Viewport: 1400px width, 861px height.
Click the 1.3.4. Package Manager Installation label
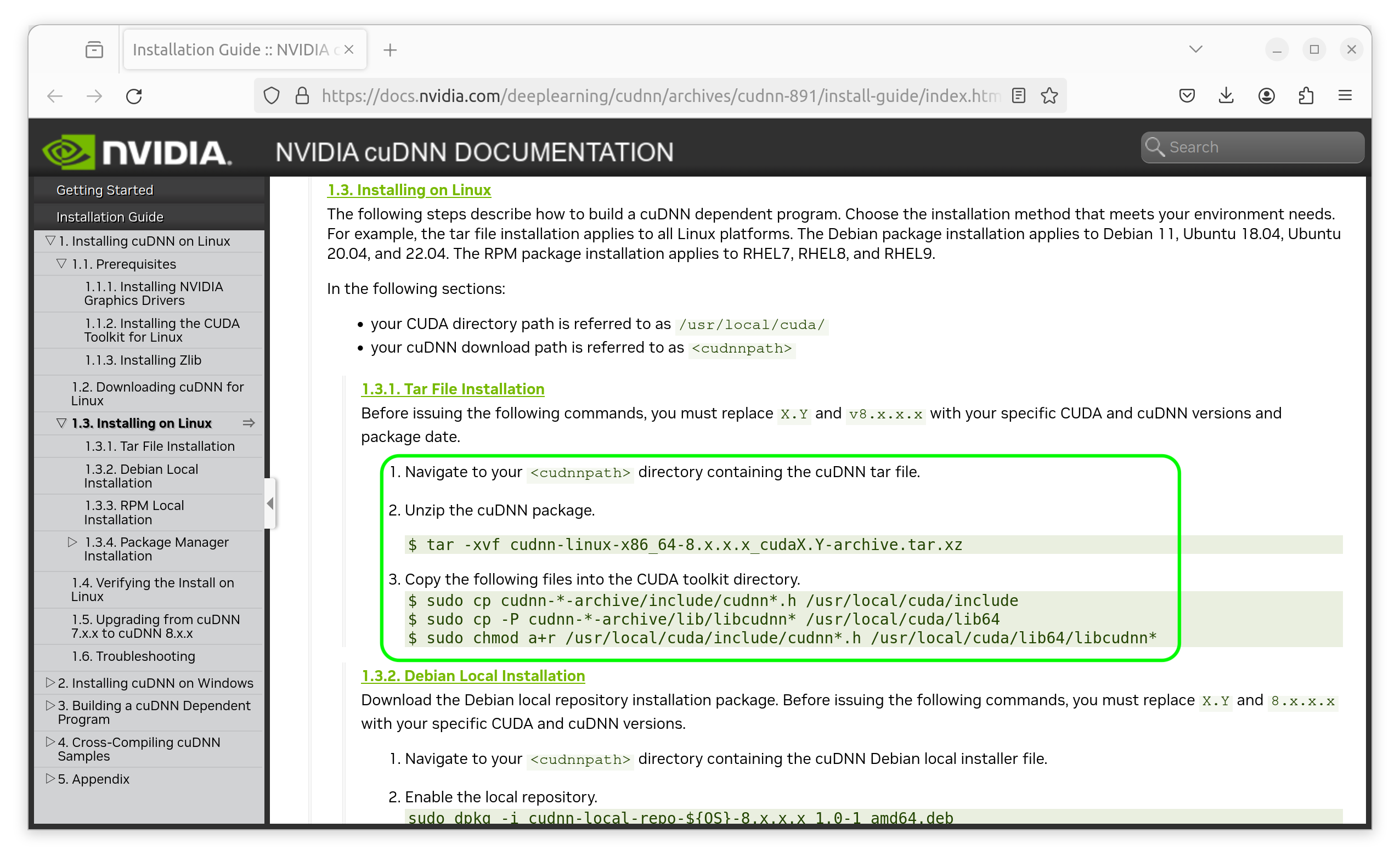pyautogui.click(x=157, y=550)
